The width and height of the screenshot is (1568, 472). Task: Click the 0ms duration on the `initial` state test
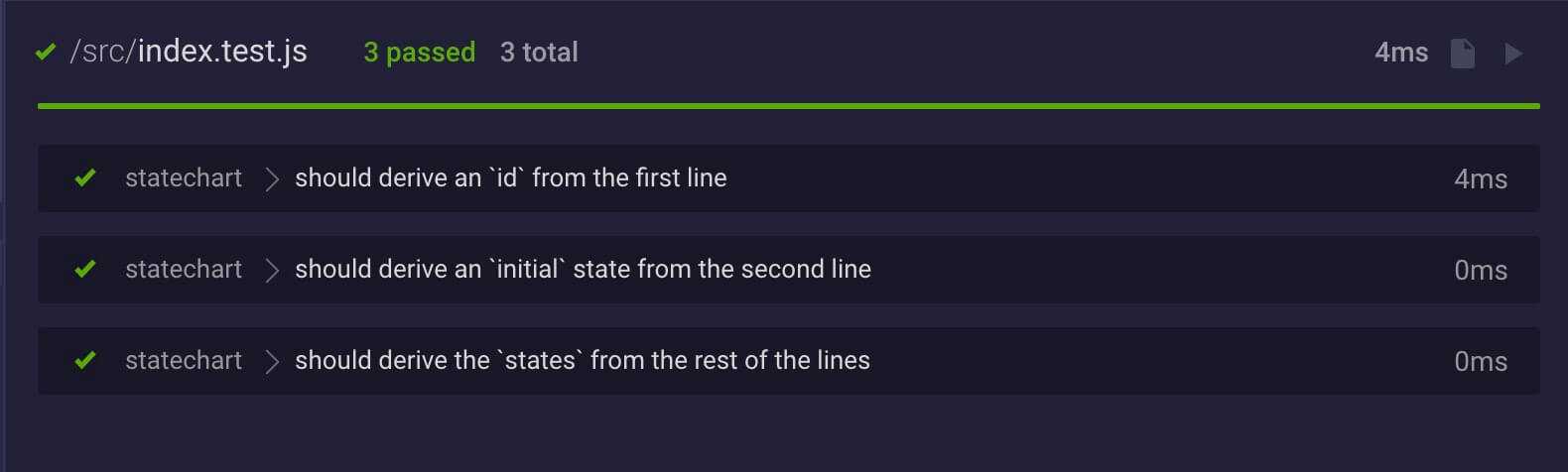(1480, 271)
